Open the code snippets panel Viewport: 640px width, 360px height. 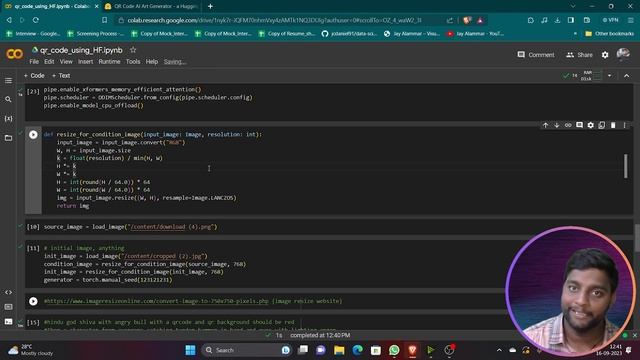pyautogui.click(x=8, y=292)
